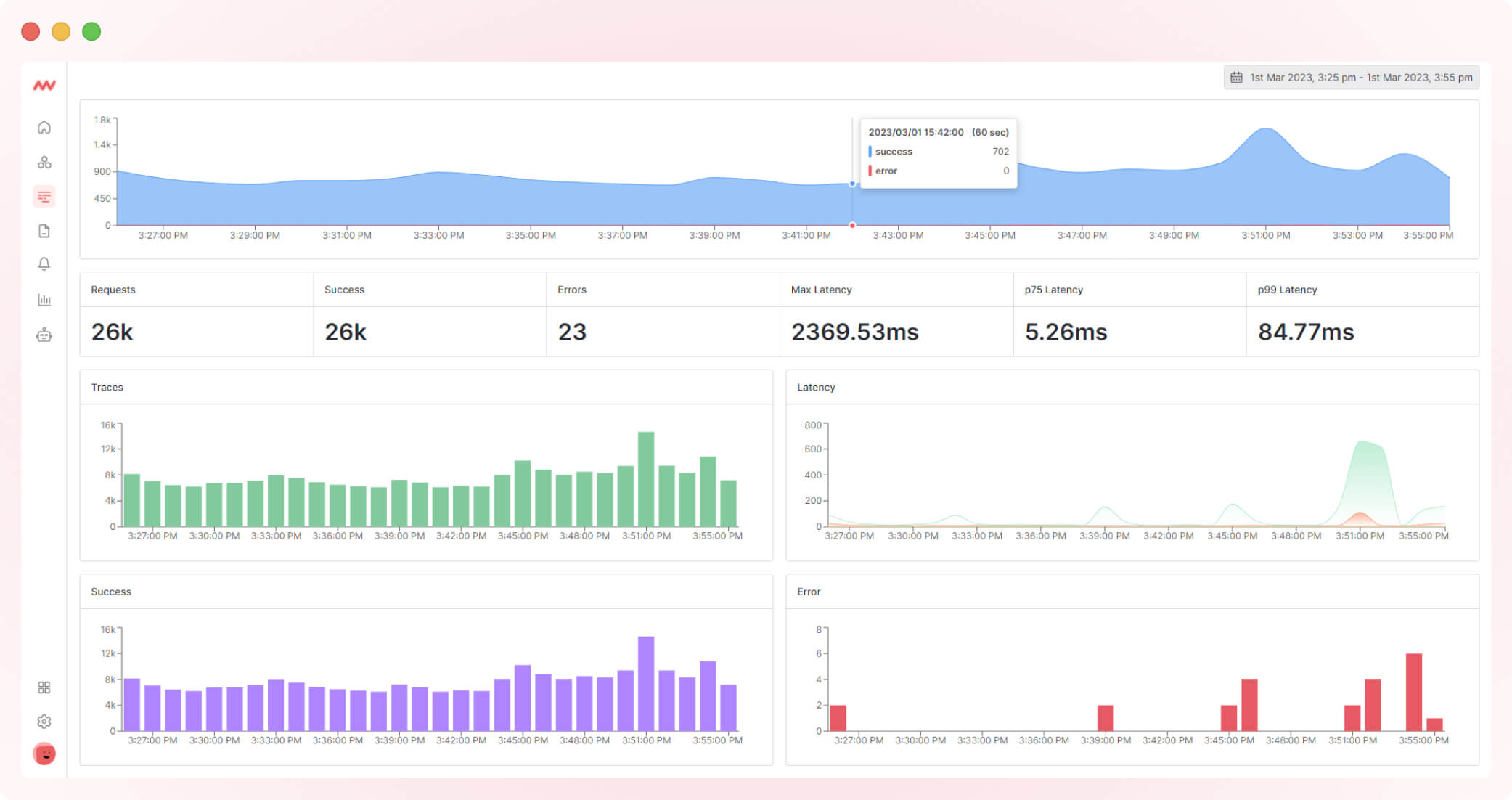
Task: Click the tallest bar in Traces chart
Action: 645,479
